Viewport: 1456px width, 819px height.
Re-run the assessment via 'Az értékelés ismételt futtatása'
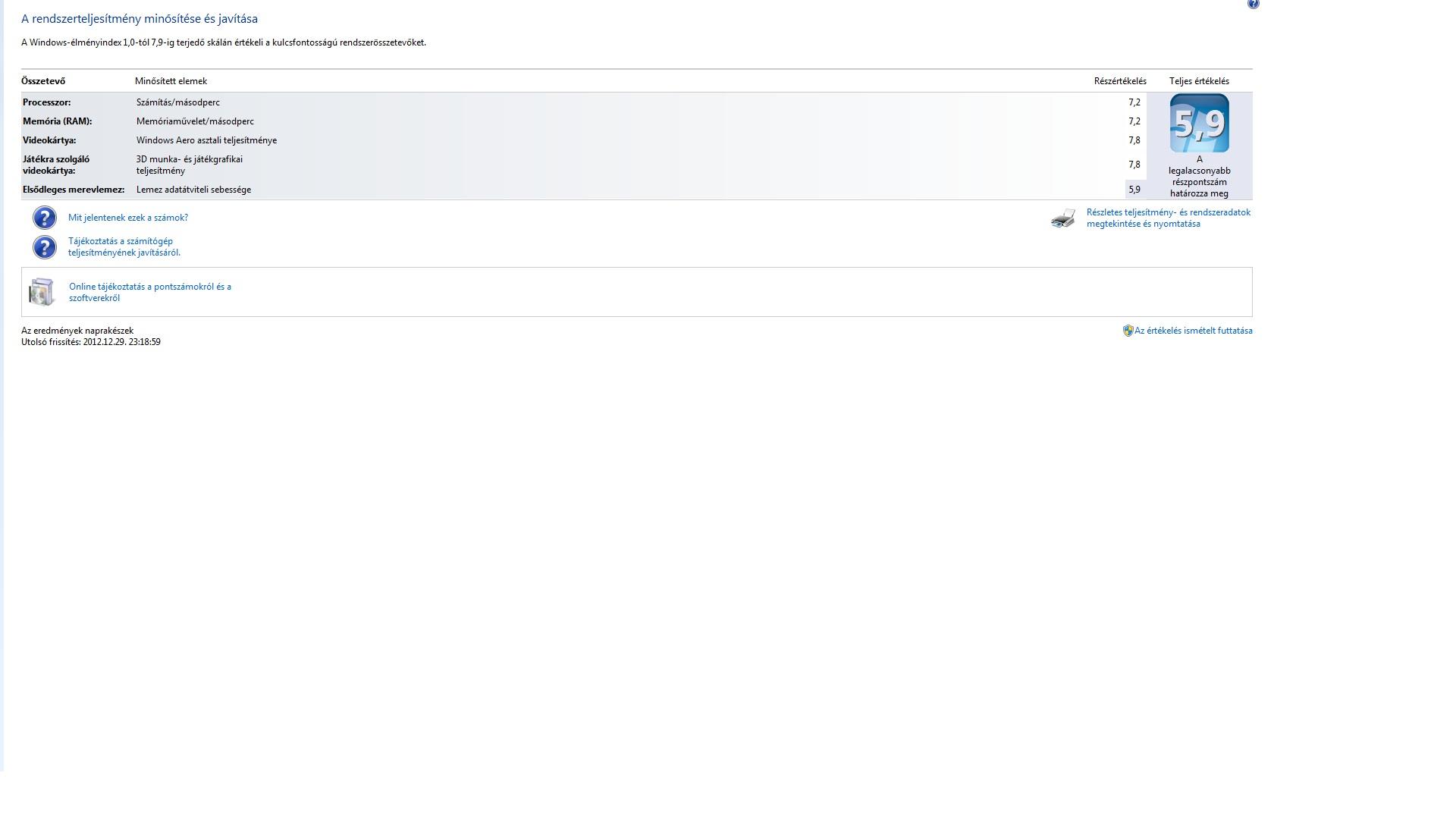(1193, 331)
